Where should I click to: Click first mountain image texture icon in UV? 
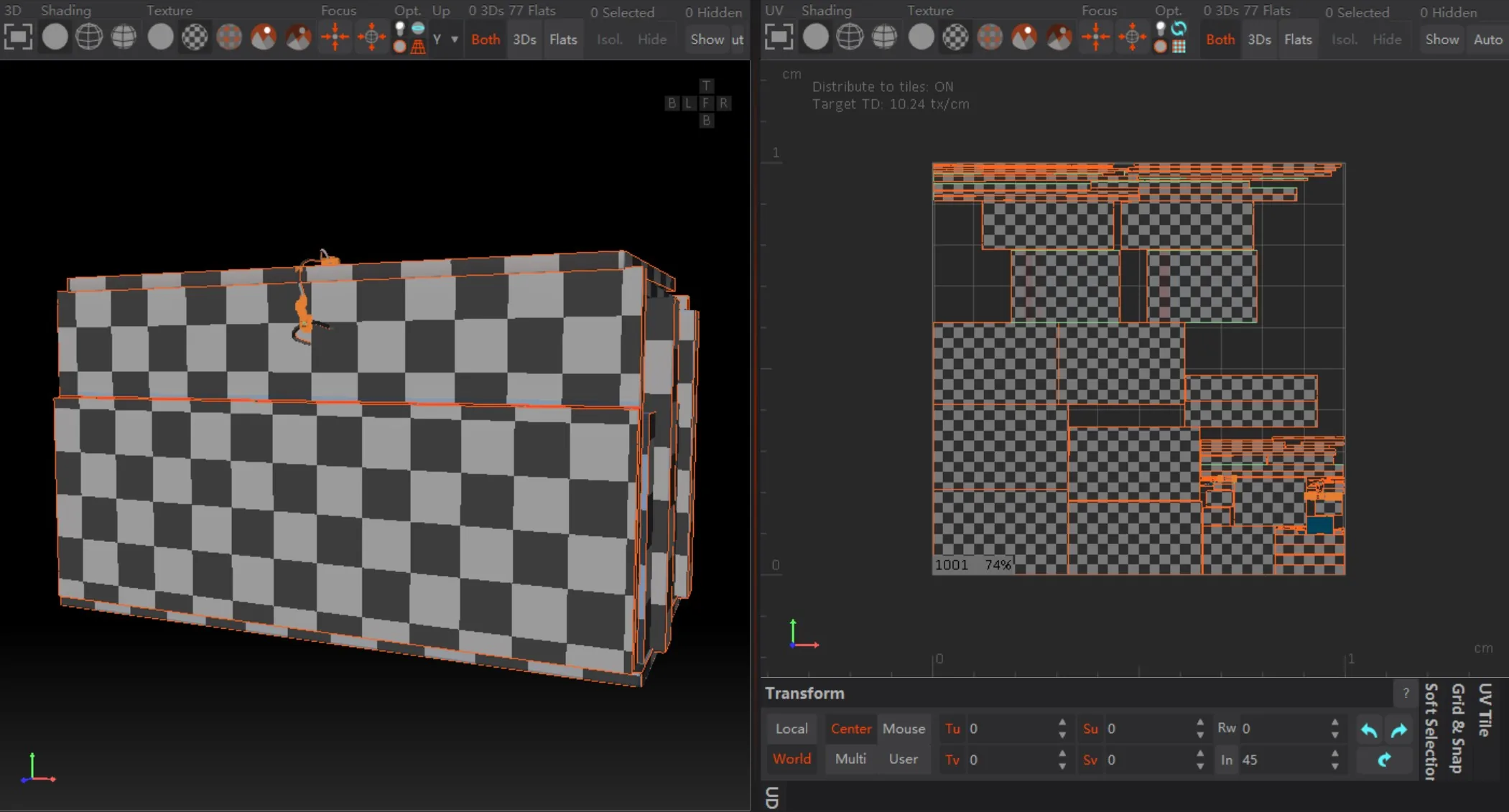(1024, 37)
